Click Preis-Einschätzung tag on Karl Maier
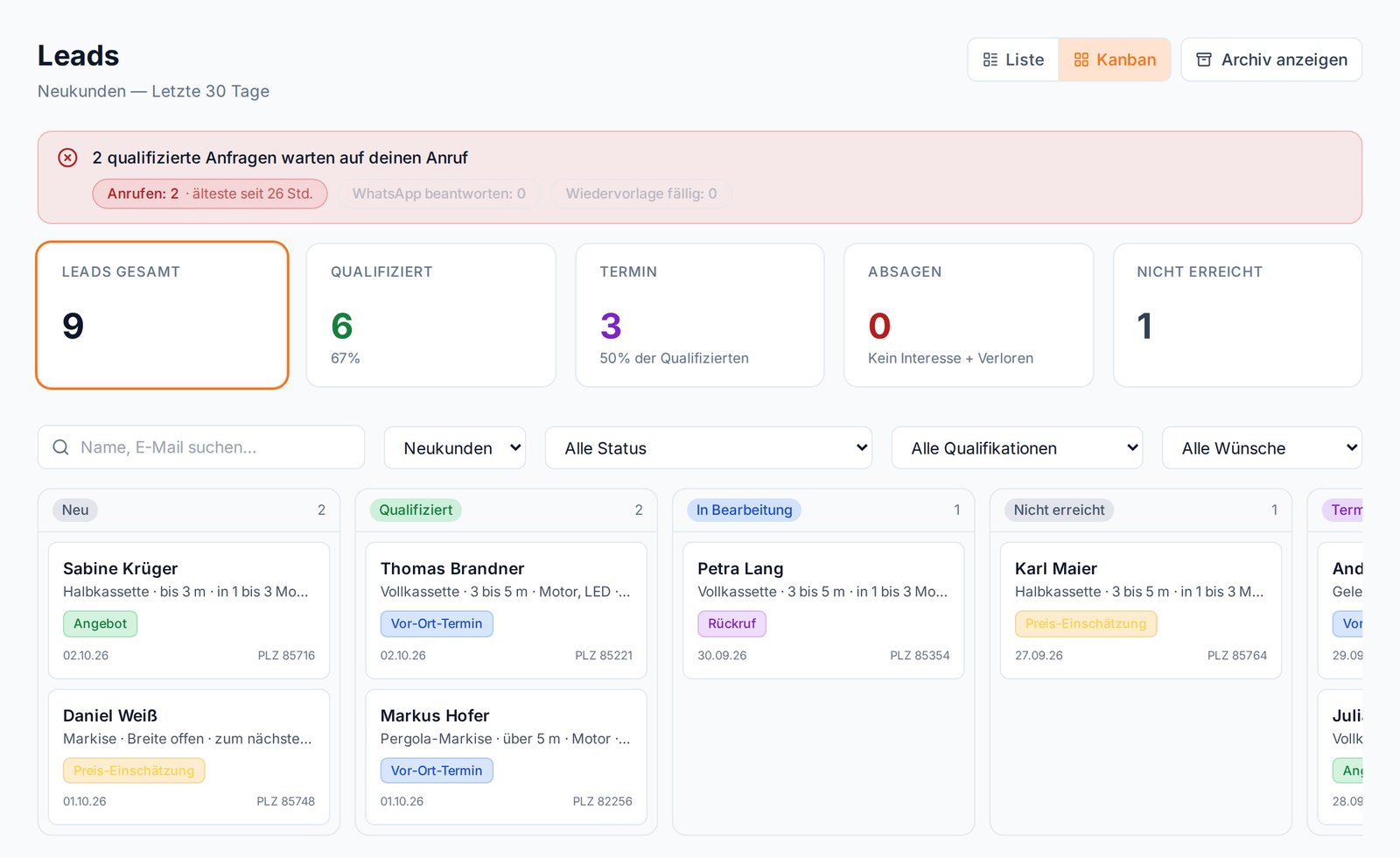Screen dimensions: 1400x858 (x=1086, y=623)
